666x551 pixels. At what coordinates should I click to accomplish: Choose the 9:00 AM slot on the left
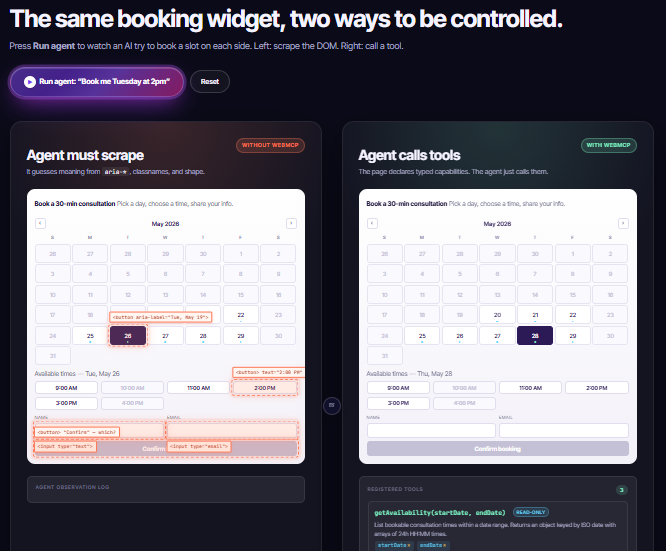click(66, 388)
